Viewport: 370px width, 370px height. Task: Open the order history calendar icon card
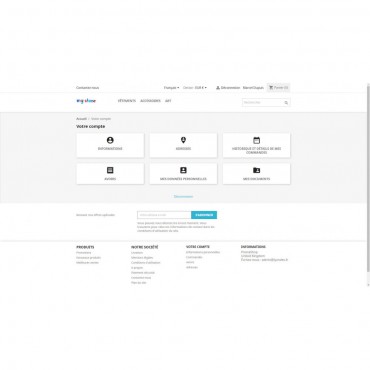click(256, 145)
